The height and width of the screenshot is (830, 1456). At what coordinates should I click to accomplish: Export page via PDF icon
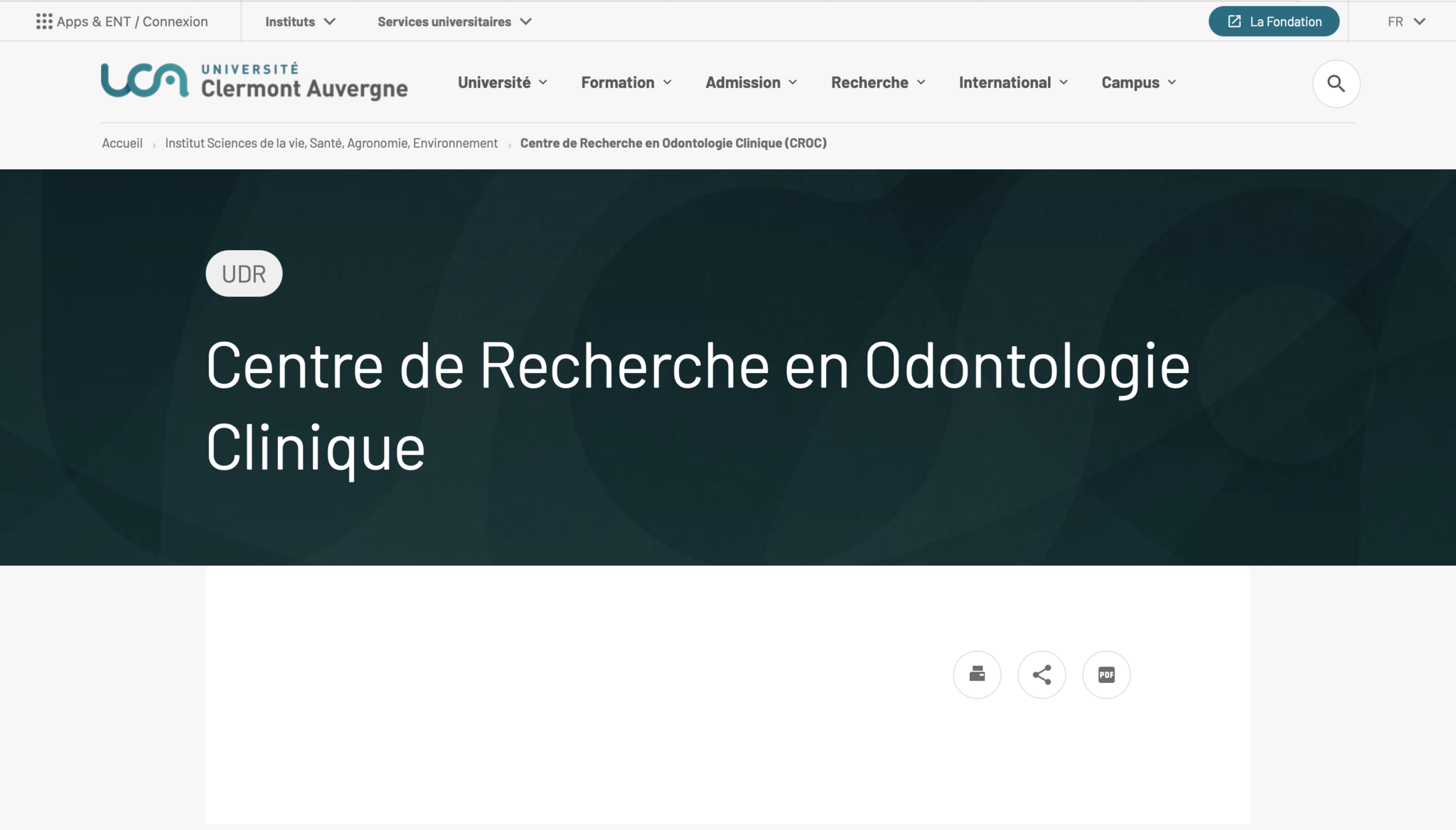[1106, 674]
